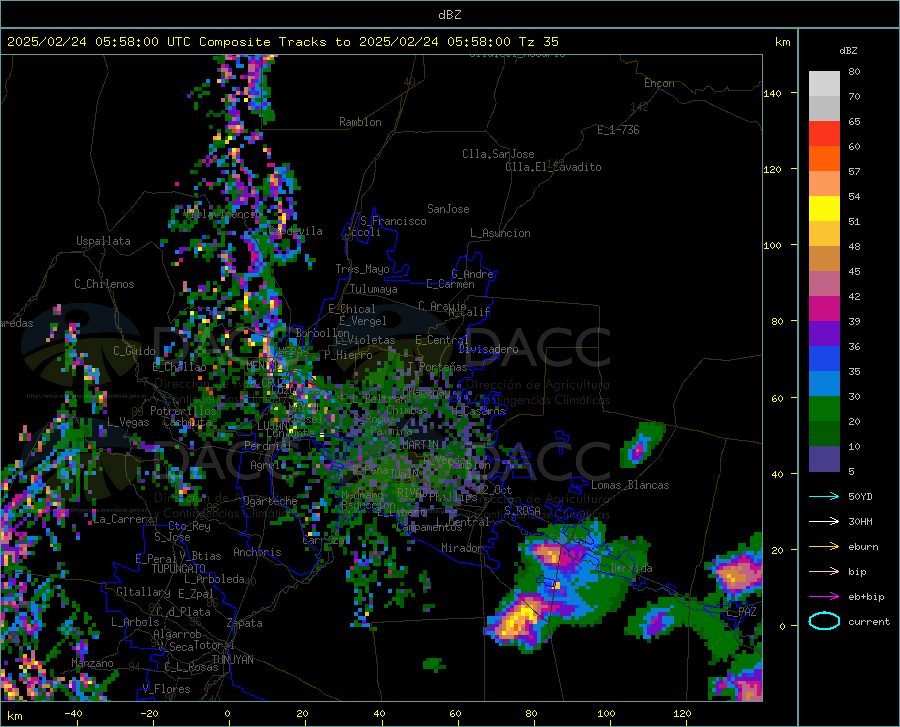This screenshot has width=900, height=727.
Task: Click the 'Encon' map label
Action: [659, 83]
